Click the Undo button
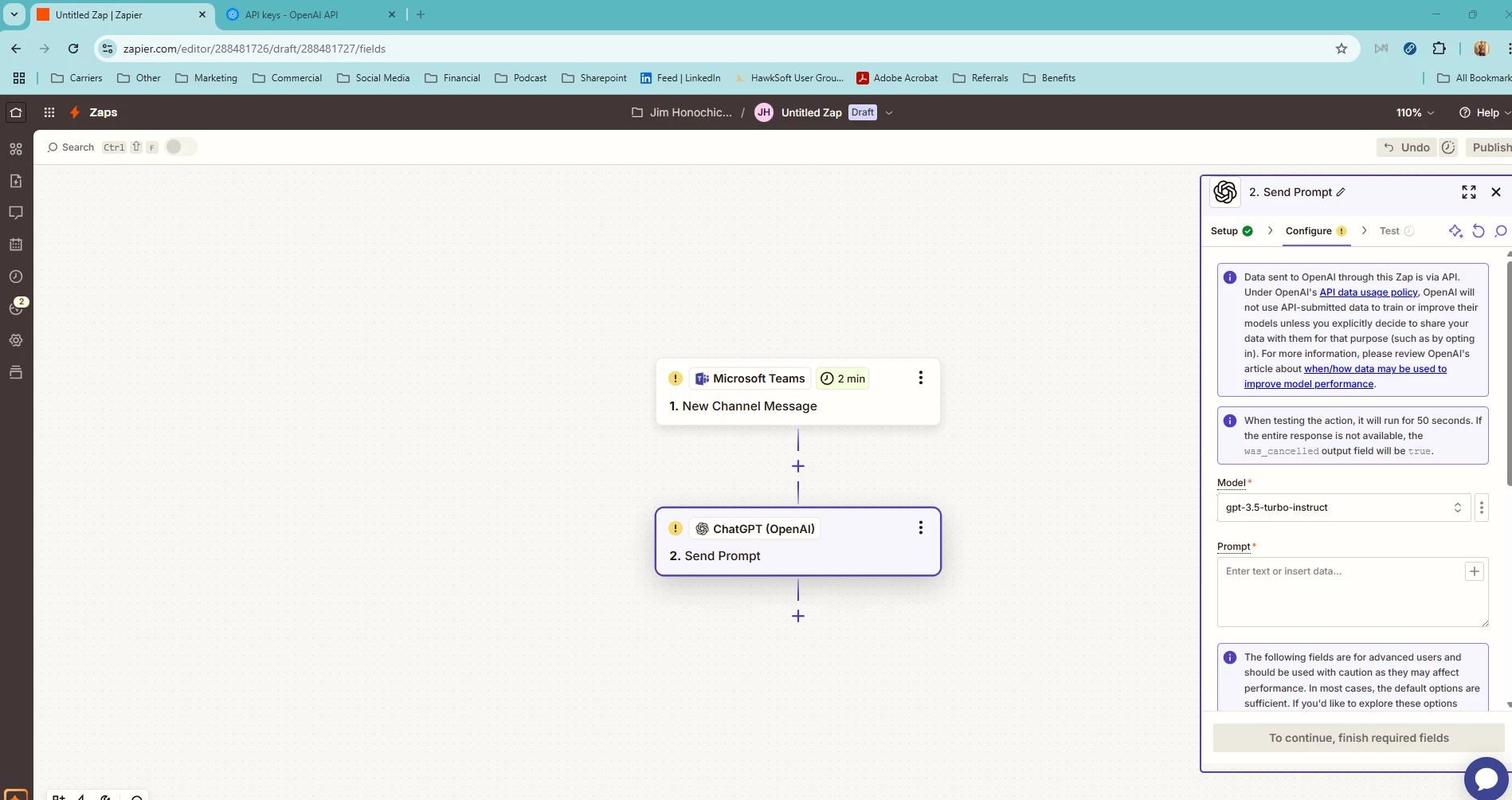Image resolution: width=1512 pixels, height=800 pixels. [x=1407, y=147]
